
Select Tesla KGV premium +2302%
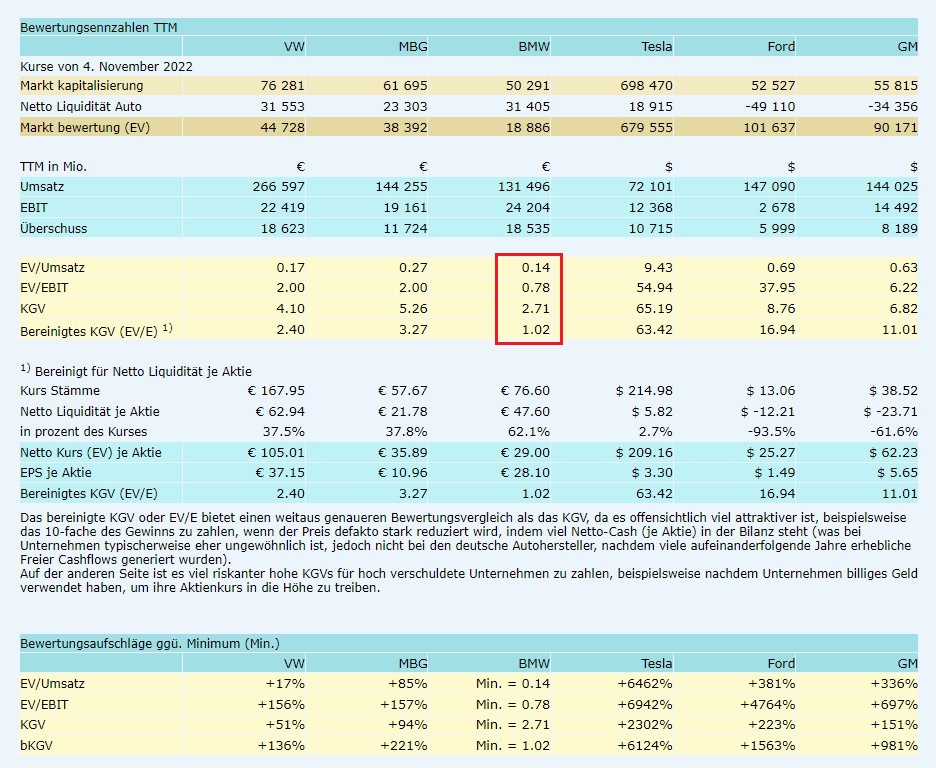(x=645, y=724)
